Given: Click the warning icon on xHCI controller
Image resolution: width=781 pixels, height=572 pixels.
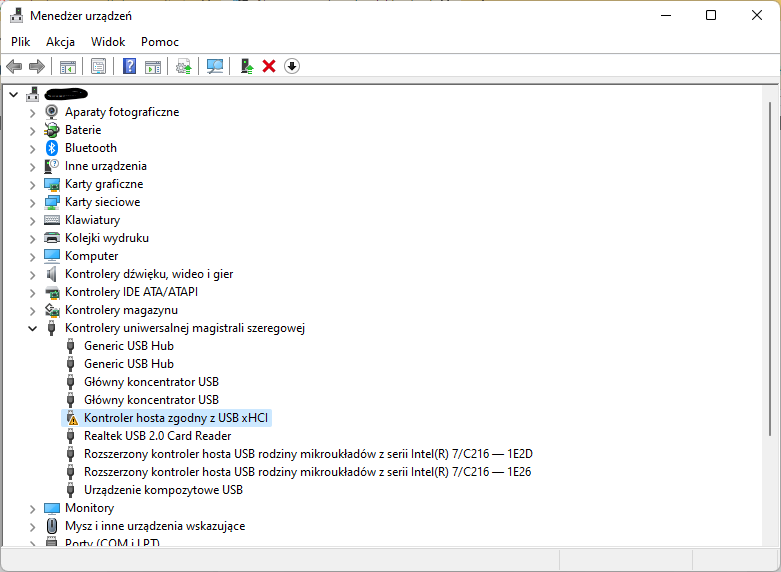Looking at the screenshot, I should coord(72,418).
